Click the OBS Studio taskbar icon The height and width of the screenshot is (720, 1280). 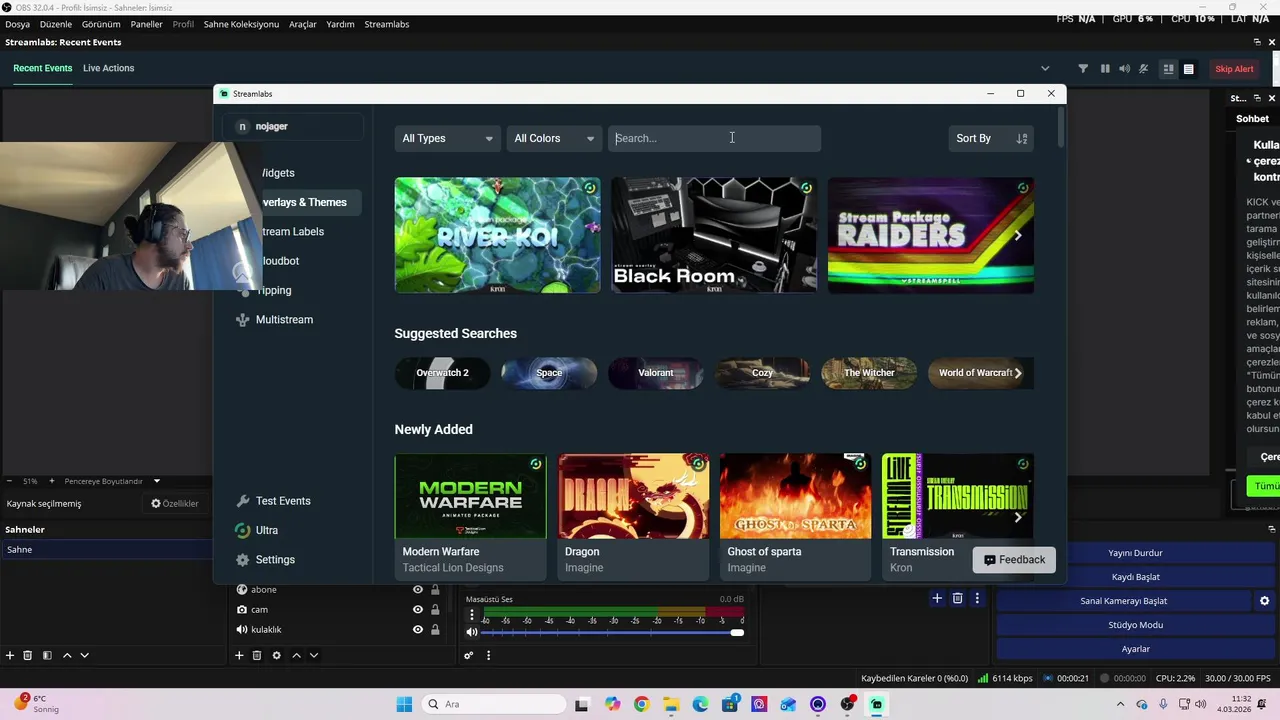[848, 704]
